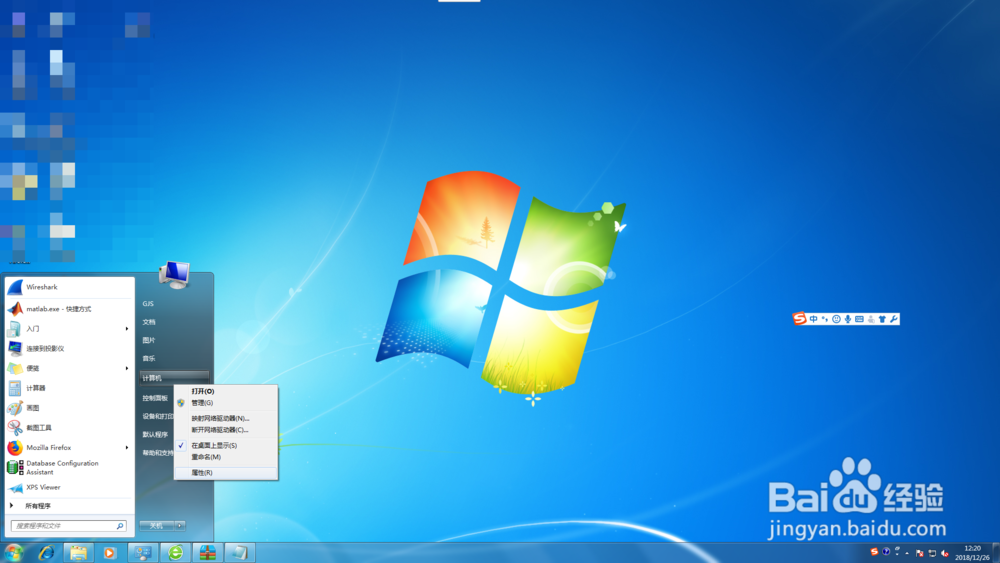Screen dimensions: 1000x563
Task: Click 属性(R) in the context menu
Action: click(x=226, y=472)
